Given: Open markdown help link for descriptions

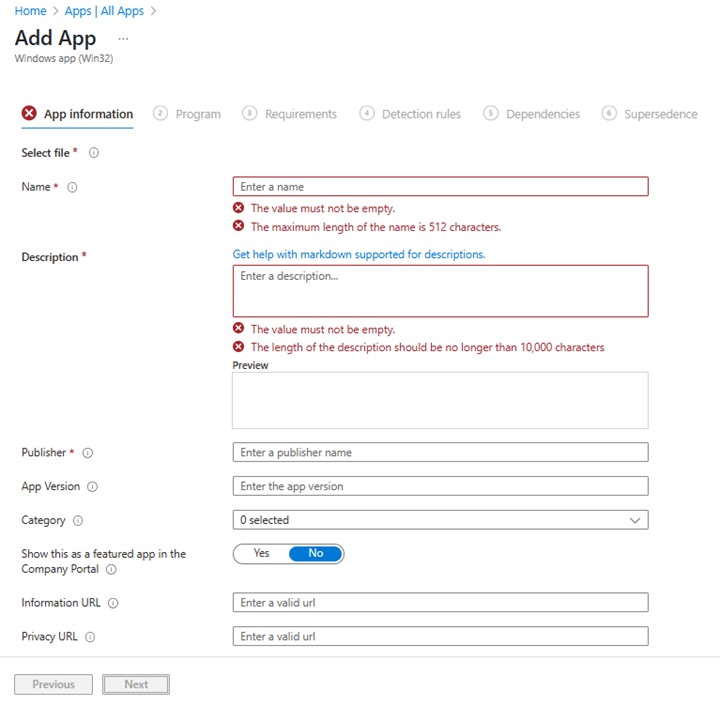Looking at the screenshot, I should click(x=359, y=254).
